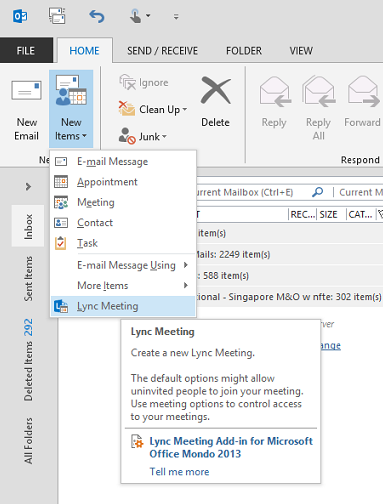Click the Appointment calendar icon in menu
This screenshot has width=383, height=504.
tap(61, 182)
